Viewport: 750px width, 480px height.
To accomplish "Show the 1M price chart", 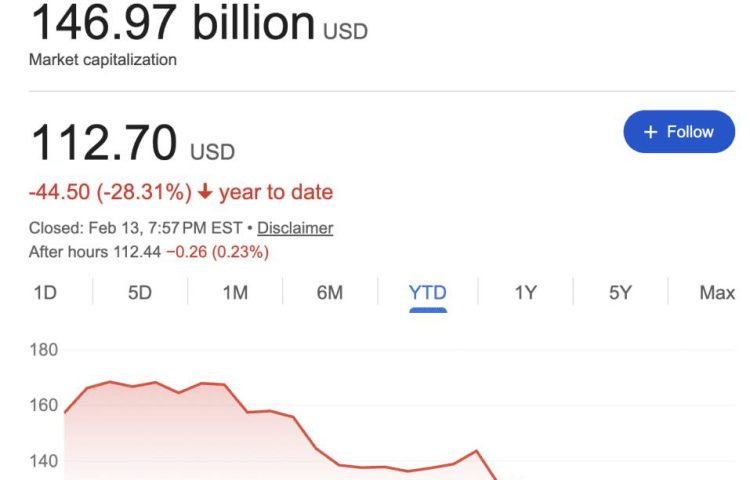I will (x=235, y=293).
